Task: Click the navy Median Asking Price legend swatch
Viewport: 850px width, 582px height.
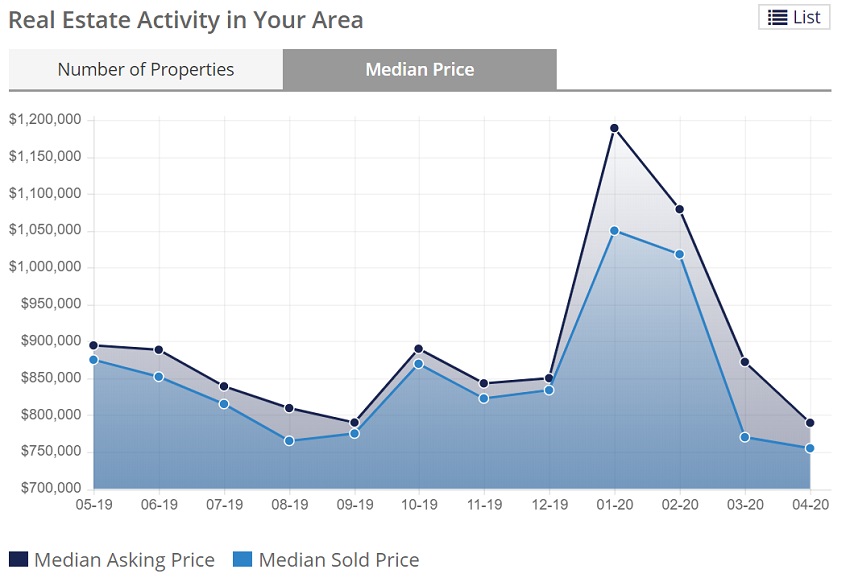Action: (x=19, y=560)
